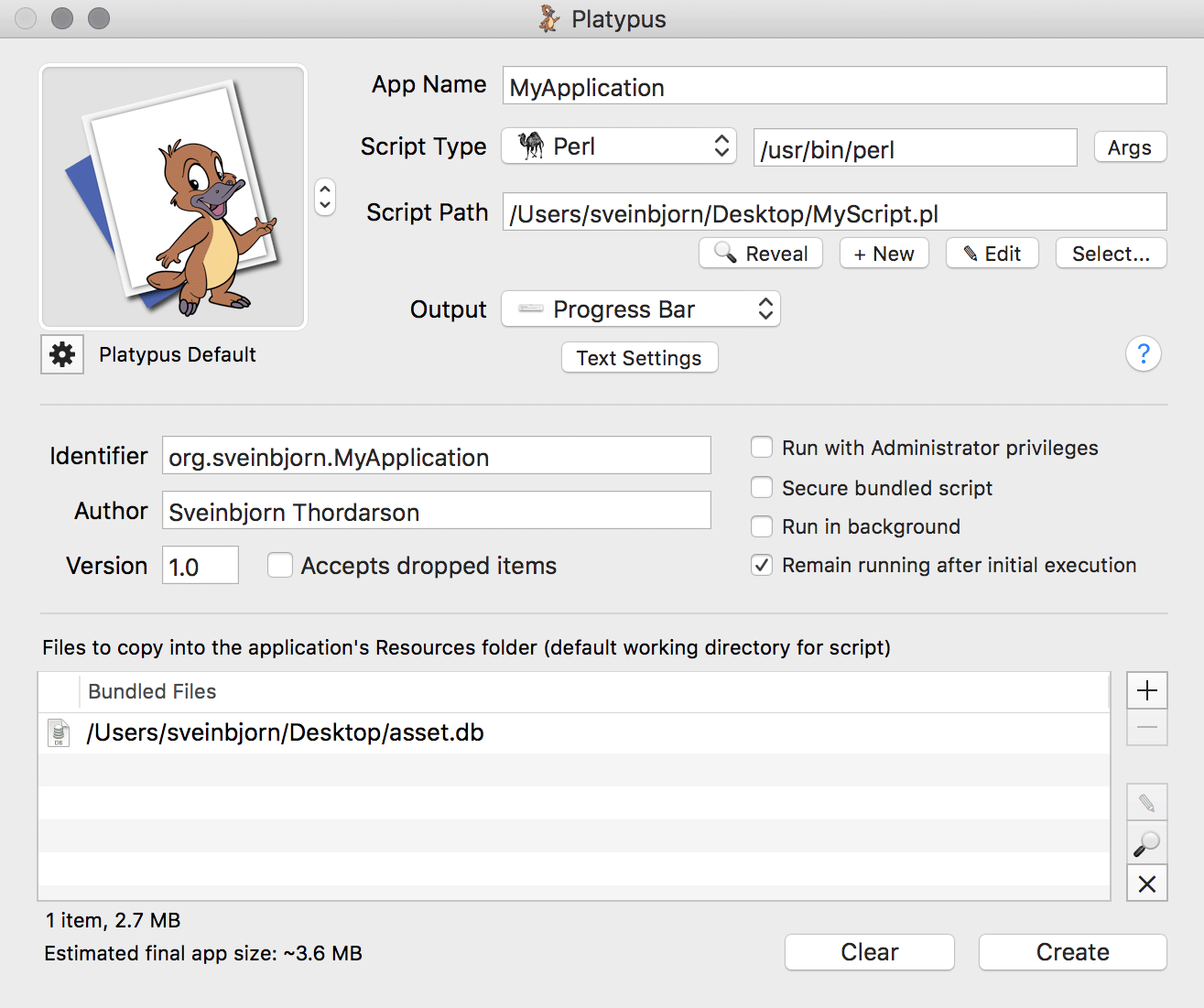This screenshot has width=1204, height=1008.
Task: Click the asset.db file icon
Action: tap(59, 732)
